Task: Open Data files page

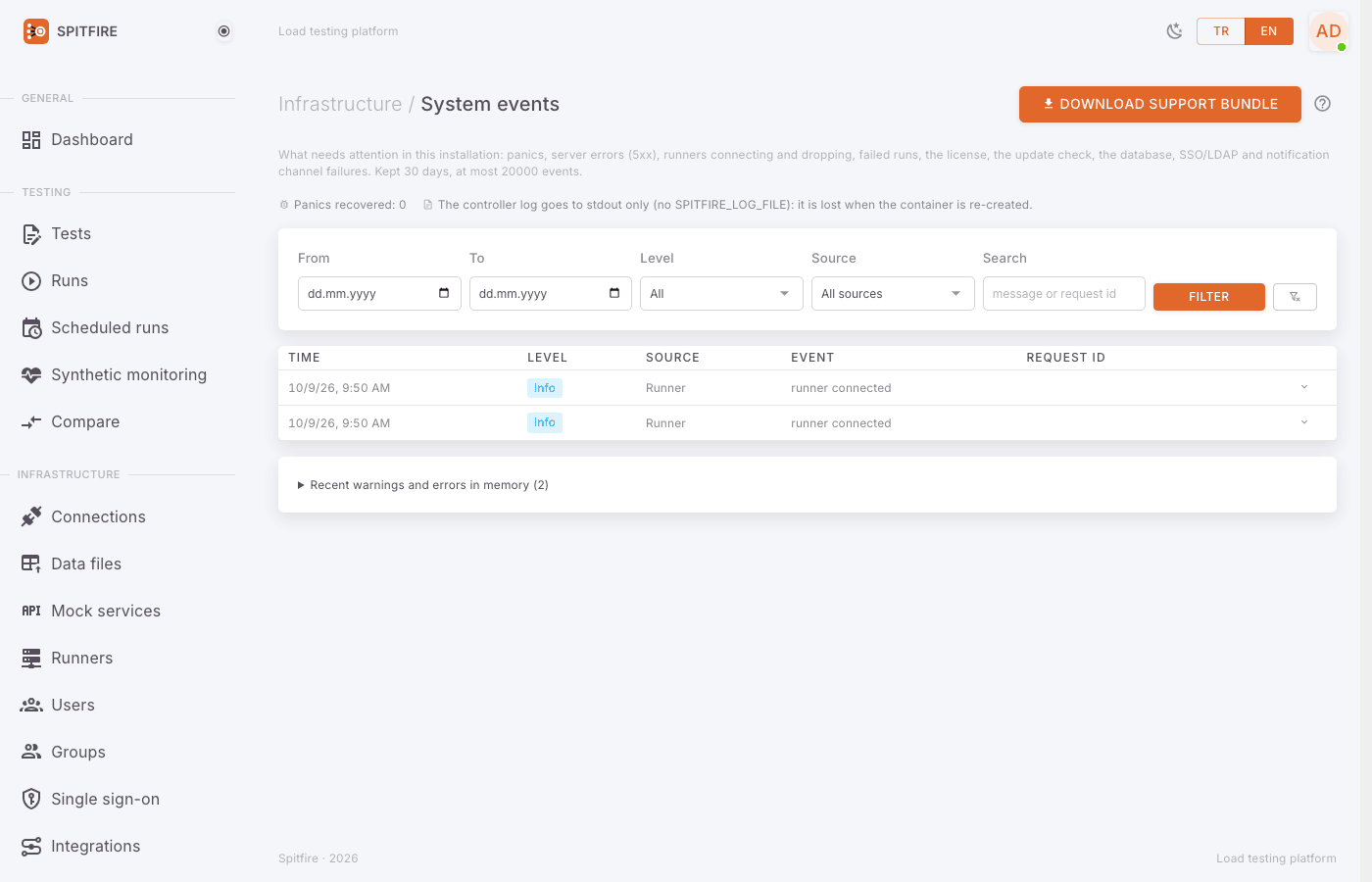Action: coord(86,563)
